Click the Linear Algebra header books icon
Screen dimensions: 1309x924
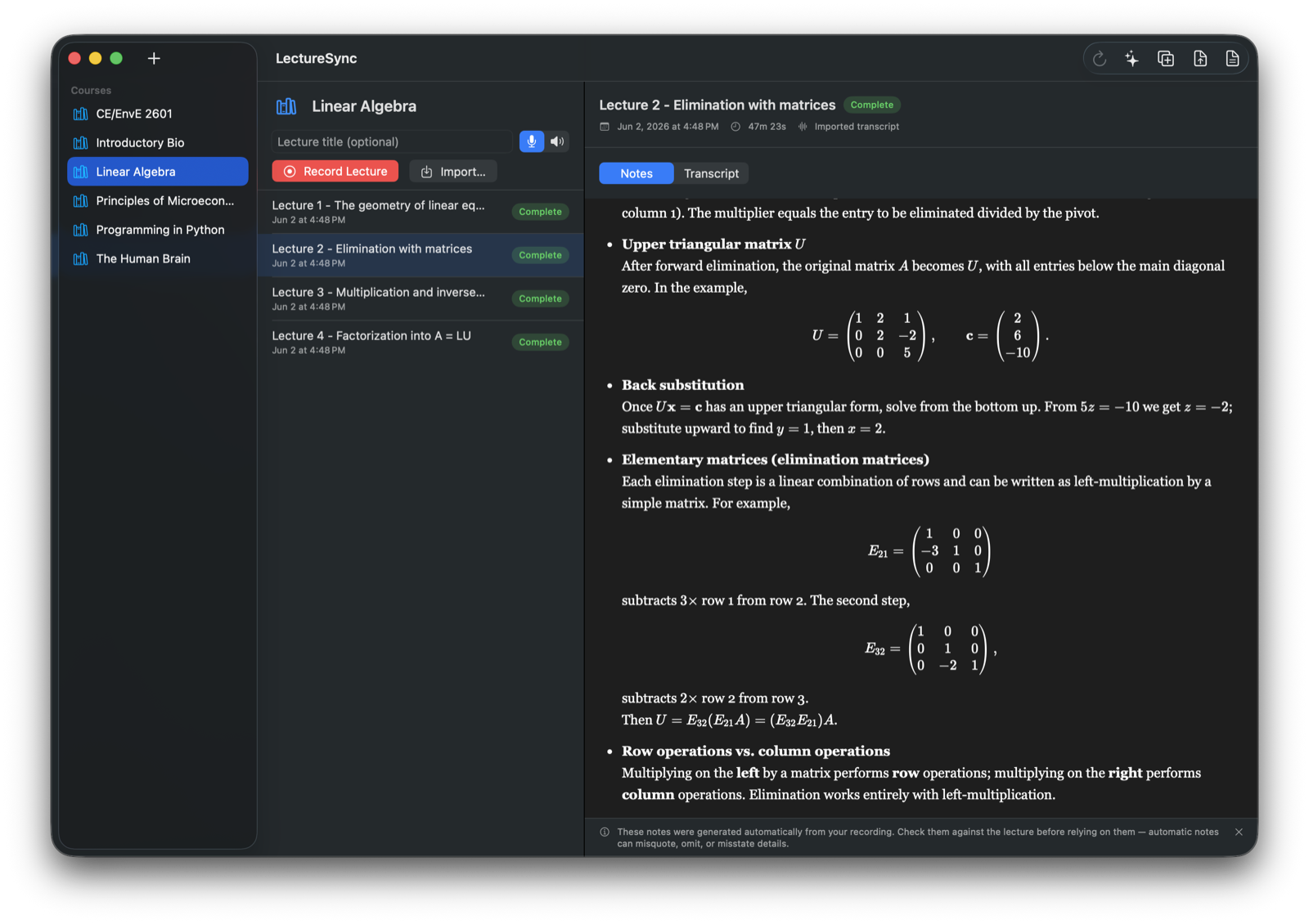tap(286, 106)
